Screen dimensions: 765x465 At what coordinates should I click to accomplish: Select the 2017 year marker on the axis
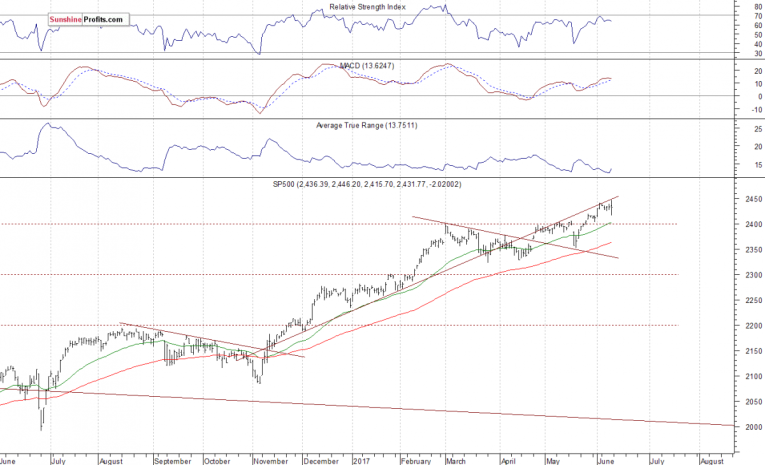363,462
